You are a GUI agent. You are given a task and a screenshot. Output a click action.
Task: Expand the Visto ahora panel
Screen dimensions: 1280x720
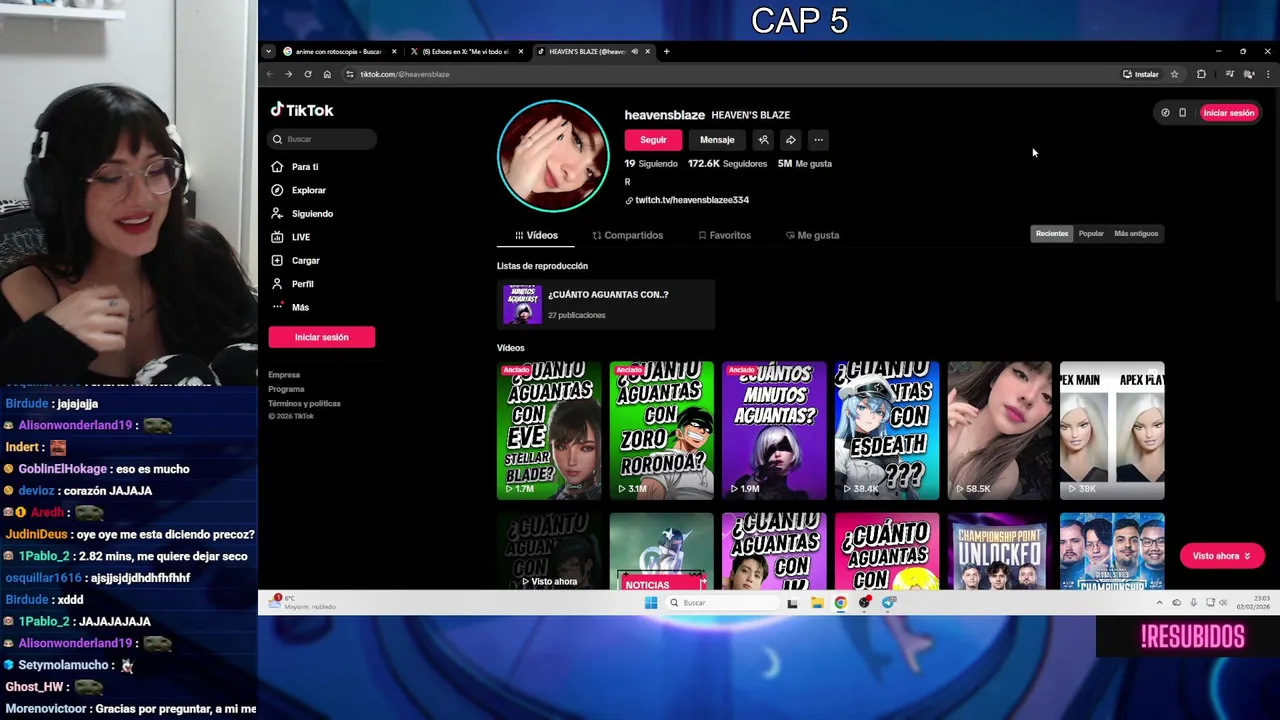[1221, 556]
